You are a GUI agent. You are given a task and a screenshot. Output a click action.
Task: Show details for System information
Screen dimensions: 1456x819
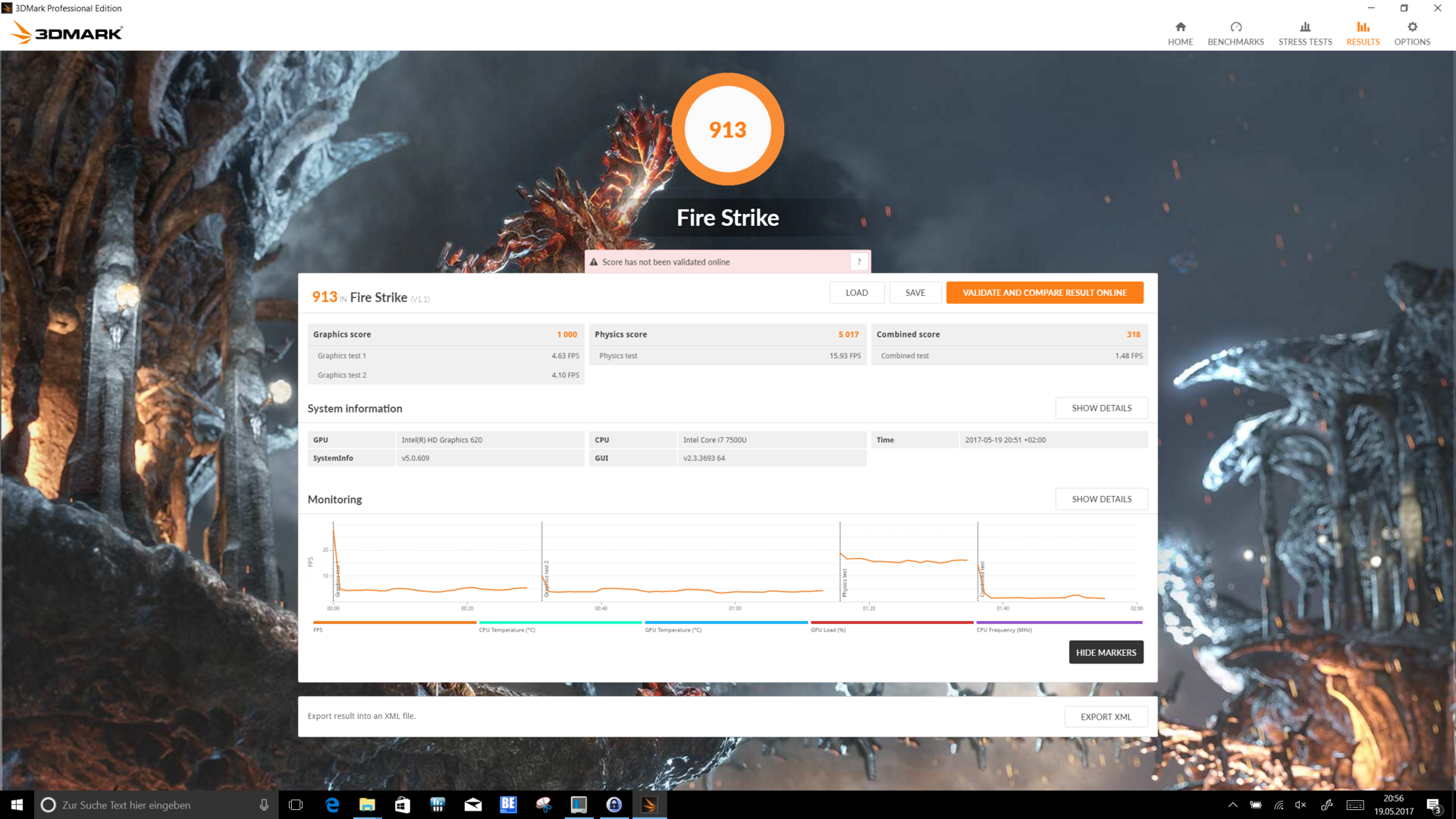pyautogui.click(x=1101, y=408)
